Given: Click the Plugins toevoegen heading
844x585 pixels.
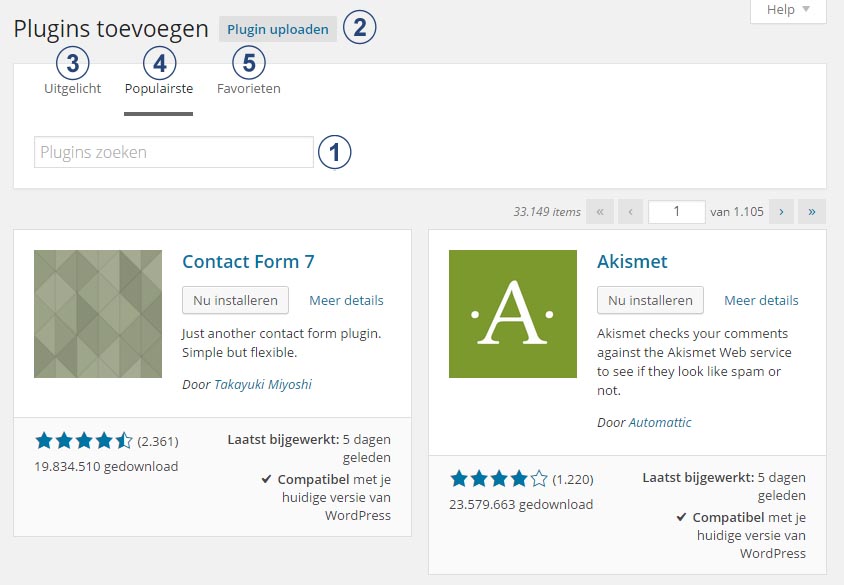Looking at the screenshot, I should 111,29.
